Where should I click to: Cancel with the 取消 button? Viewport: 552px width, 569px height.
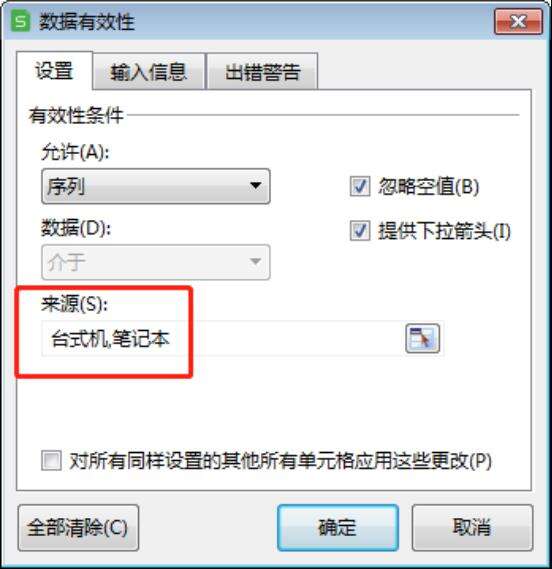click(x=472, y=528)
